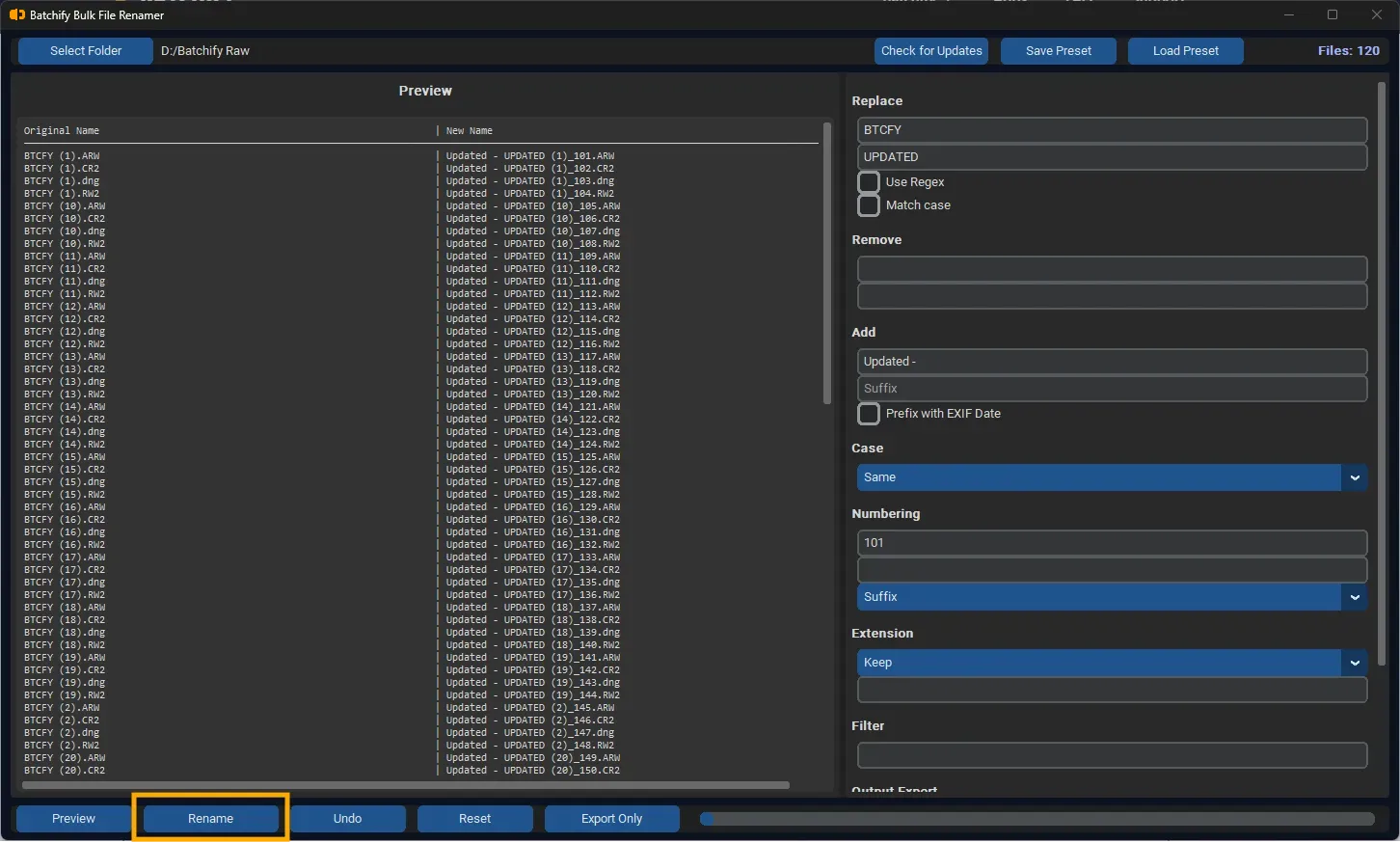Click original name BTCFY (13).dng
The height and width of the screenshot is (843, 1400).
65,382
